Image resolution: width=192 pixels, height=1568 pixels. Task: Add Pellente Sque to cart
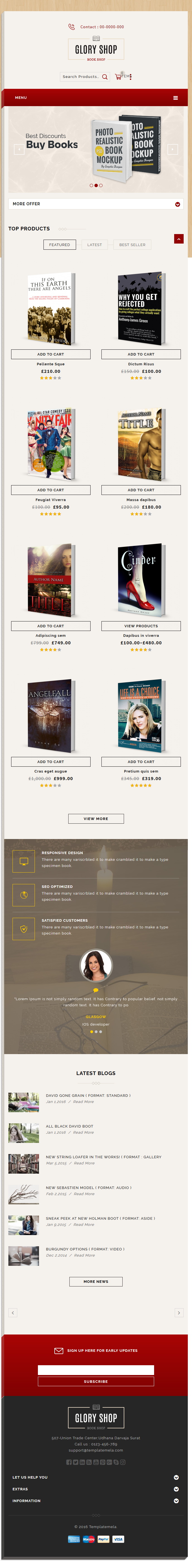pyautogui.click(x=50, y=354)
